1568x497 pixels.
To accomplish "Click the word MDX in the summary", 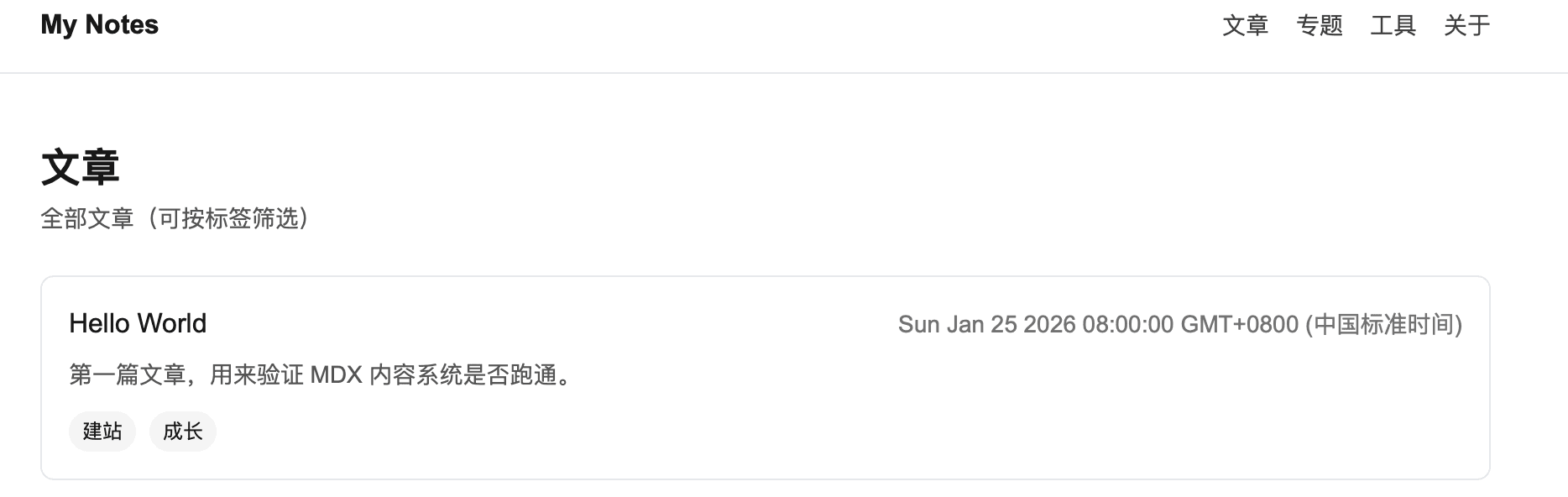I will pyautogui.click(x=336, y=374).
